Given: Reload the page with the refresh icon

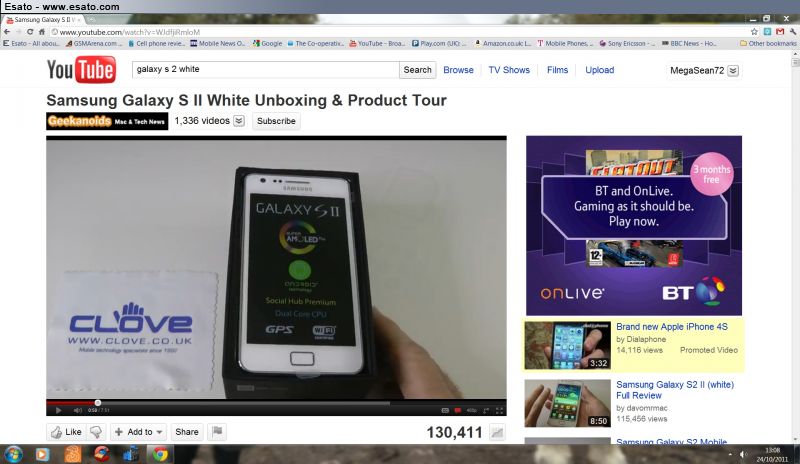Looking at the screenshot, I should pos(30,32).
